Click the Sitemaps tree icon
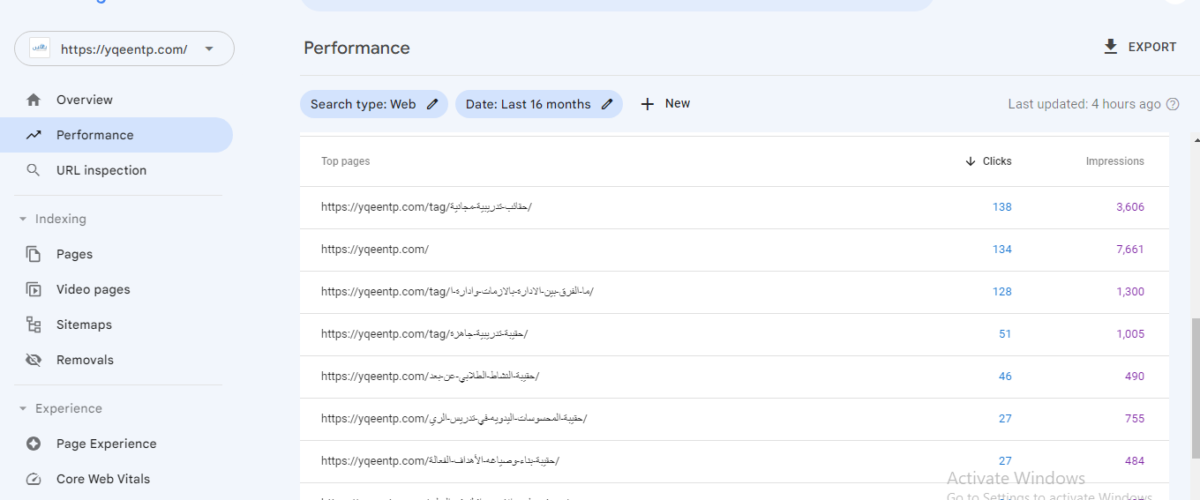 [x=34, y=325]
